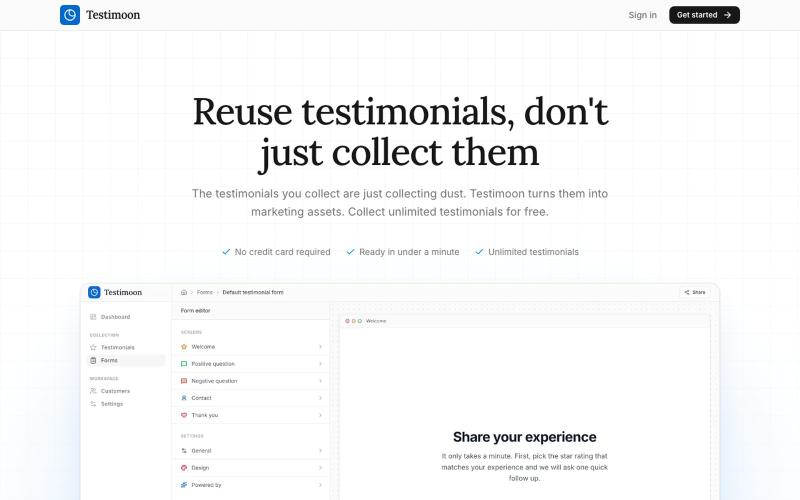The width and height of the screenshot is (800, 500).
Task: Click the checkmark beside Unlimited testimonials
Action: pyautogui.click(x=479, y=252)
